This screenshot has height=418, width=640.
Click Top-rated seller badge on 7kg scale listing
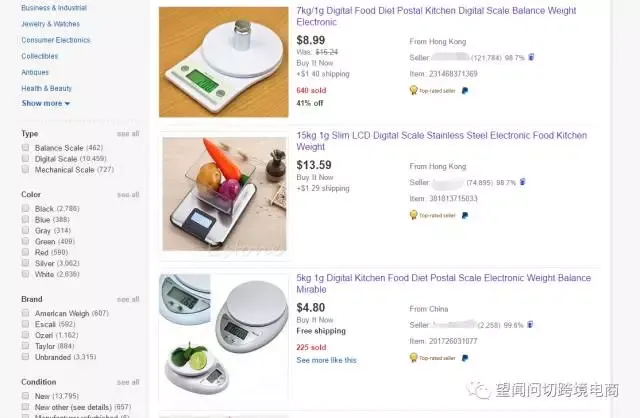point(433,90)
